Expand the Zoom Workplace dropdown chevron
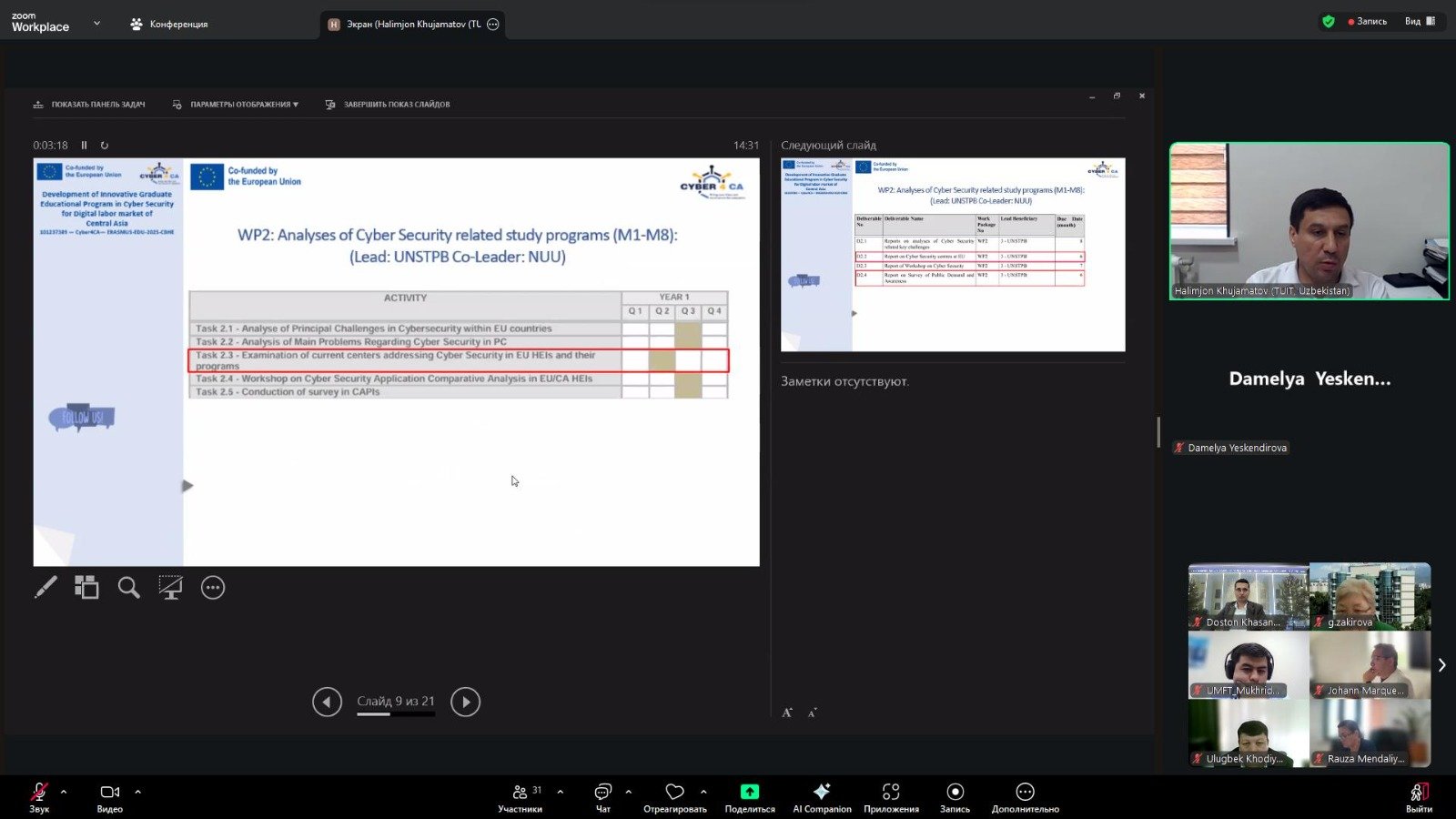This screenshot has width=1456, height=819. 96,24
